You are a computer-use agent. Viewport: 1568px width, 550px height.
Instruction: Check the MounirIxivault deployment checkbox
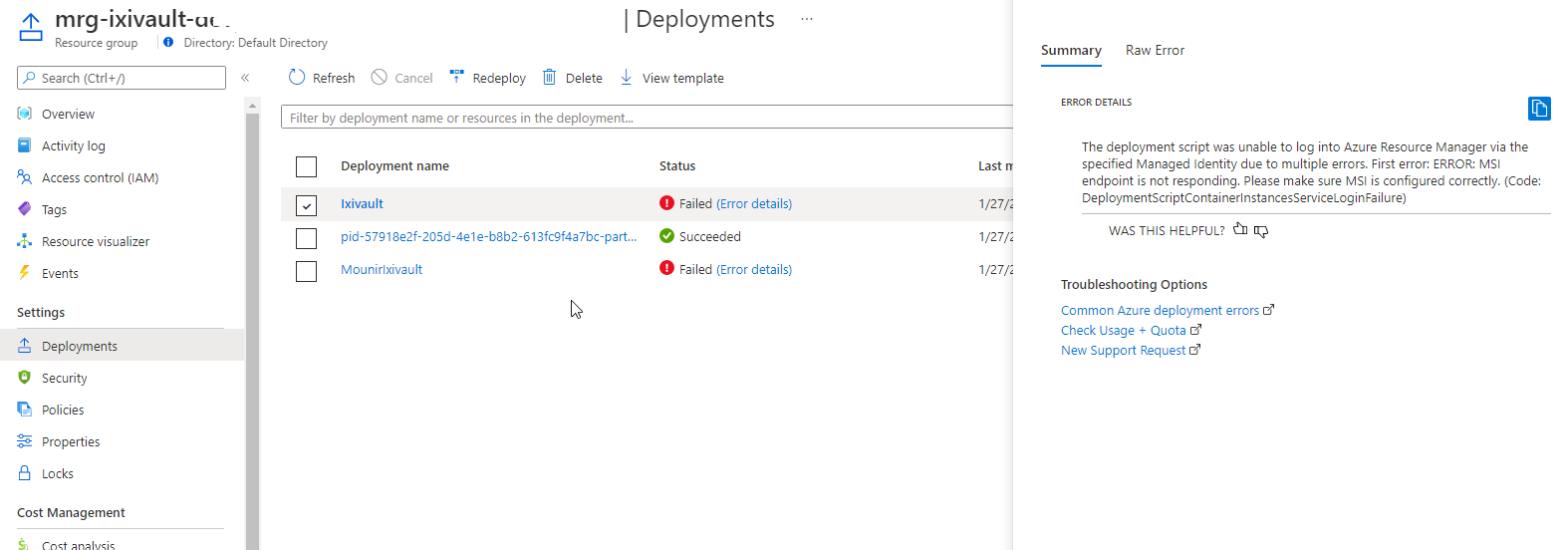tap(306, 271)
